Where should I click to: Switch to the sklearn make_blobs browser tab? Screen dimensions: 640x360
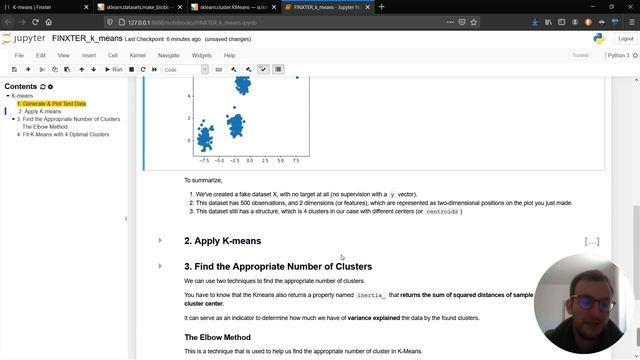(140, 7)
